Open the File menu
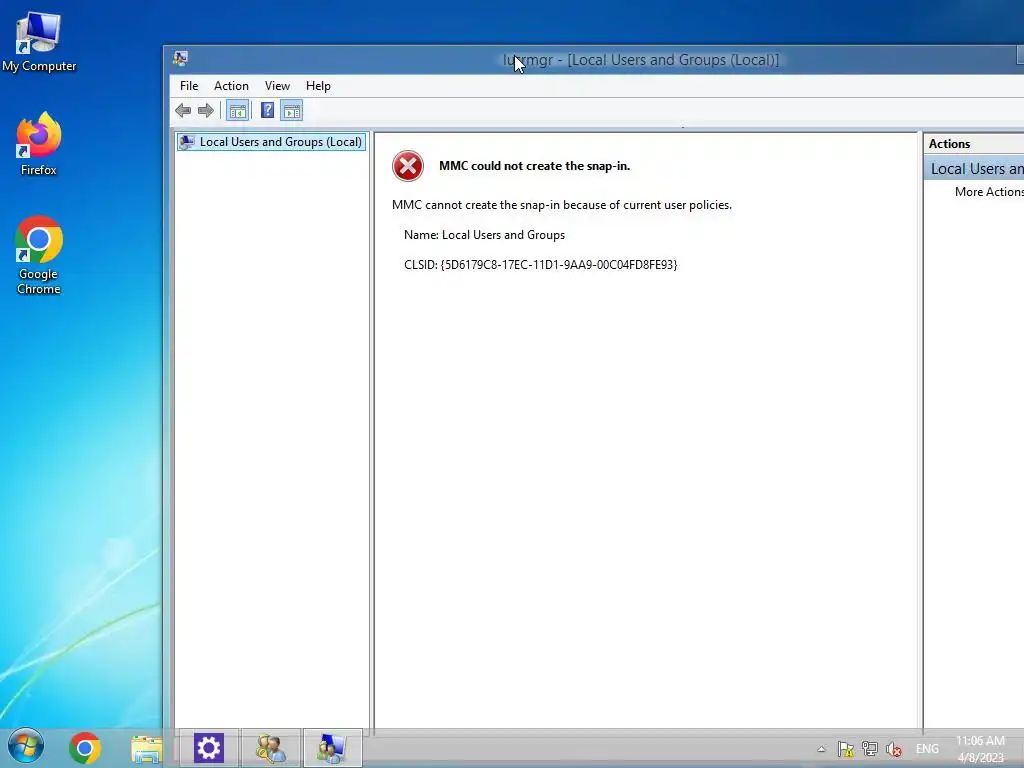 tap(189, 86)
